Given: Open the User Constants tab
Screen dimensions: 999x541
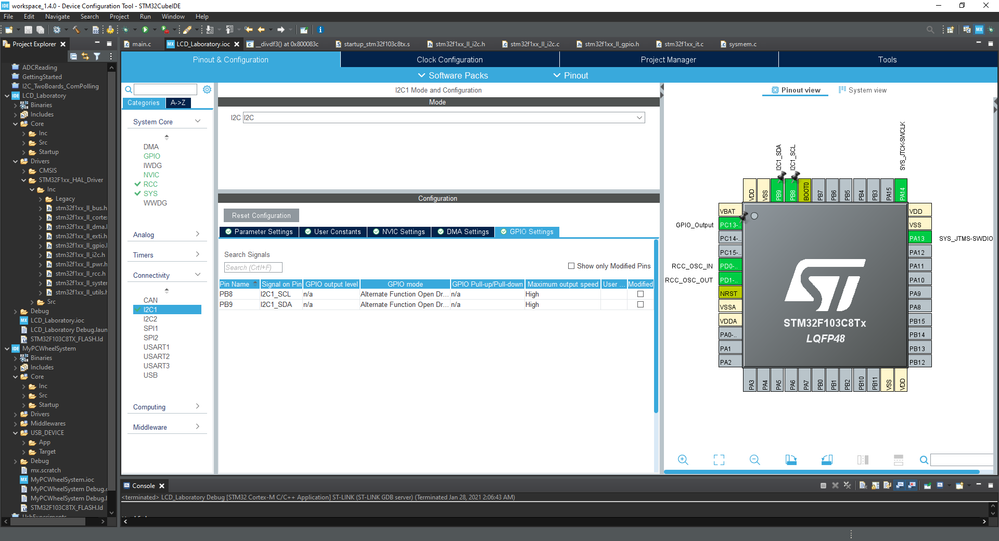Looking at the screenshot, I should click(x=332, y=232).
